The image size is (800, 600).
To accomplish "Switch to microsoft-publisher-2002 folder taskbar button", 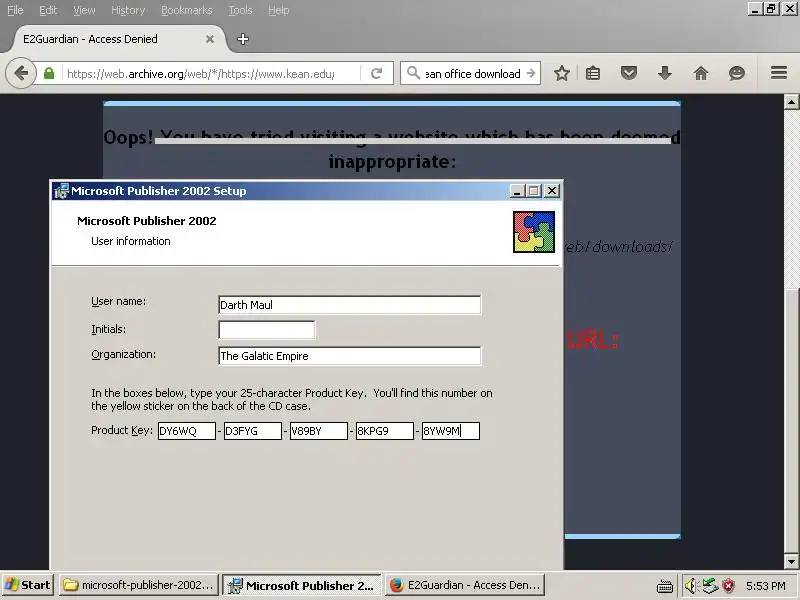I will (x=139, y=585).
